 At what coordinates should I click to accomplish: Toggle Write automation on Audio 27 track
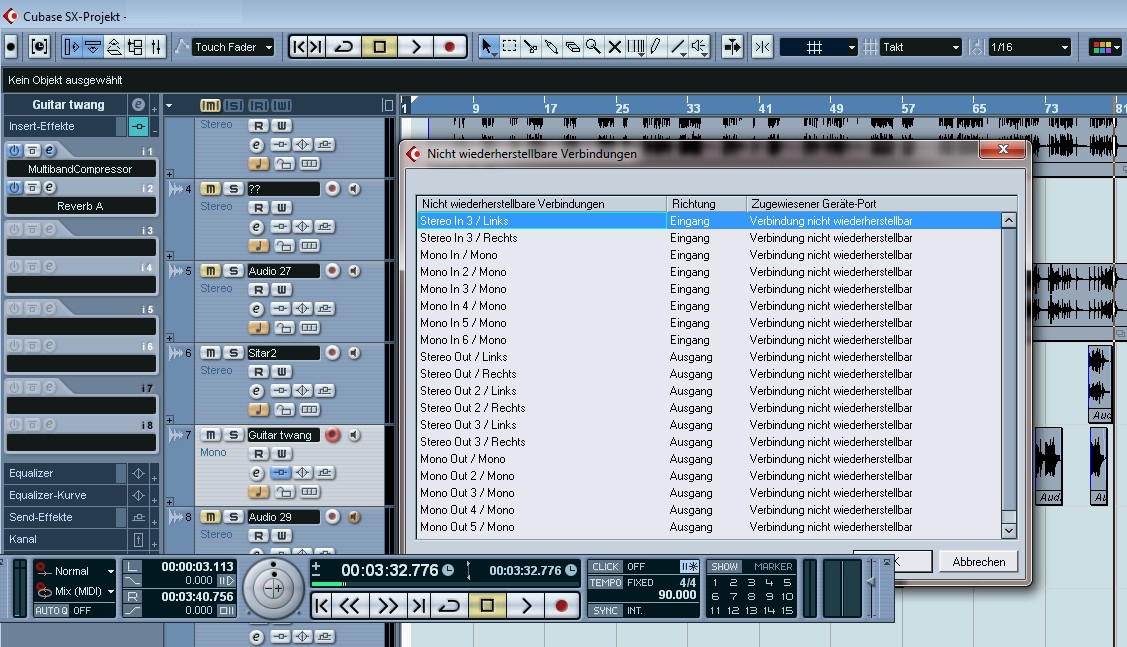tap(281, 290)
